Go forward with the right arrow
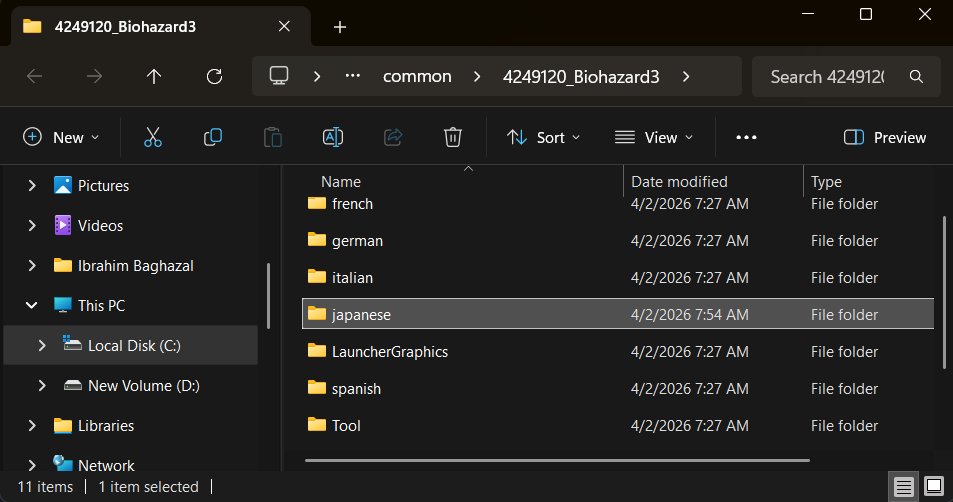Screen dimensions: 953x502 (94, 77)
